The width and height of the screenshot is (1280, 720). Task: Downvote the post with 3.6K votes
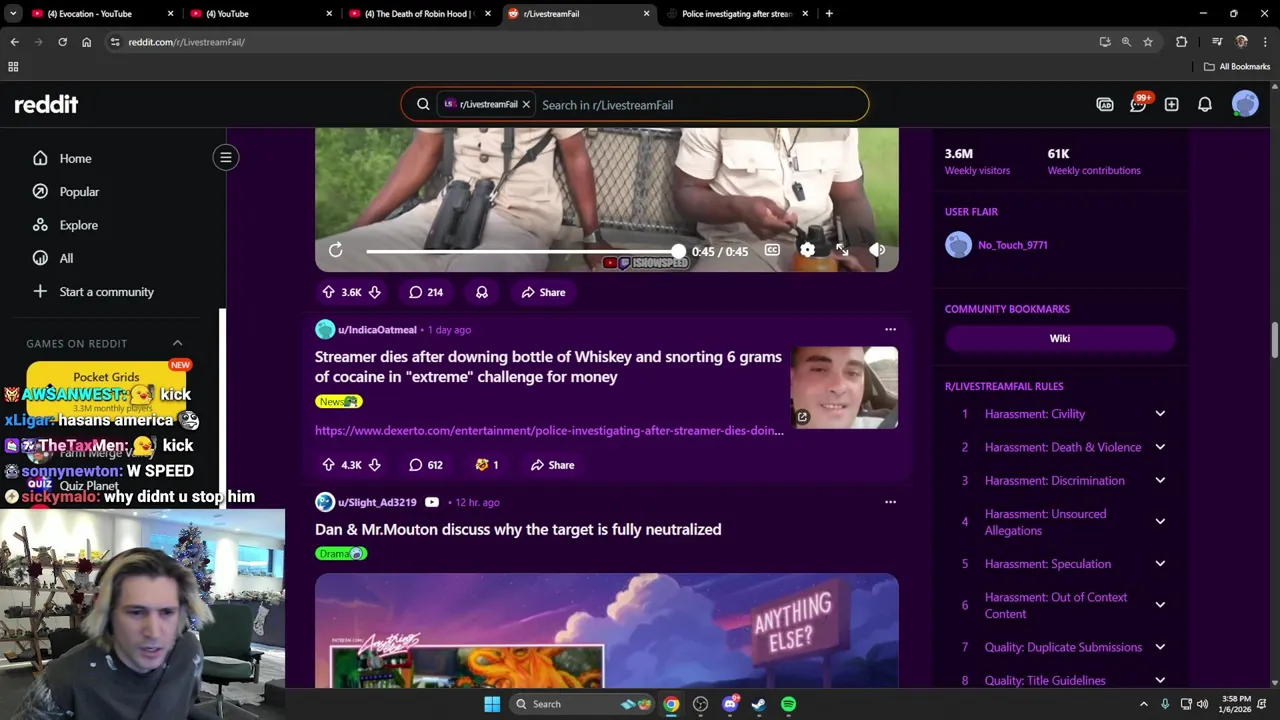(x=374, y=292)
